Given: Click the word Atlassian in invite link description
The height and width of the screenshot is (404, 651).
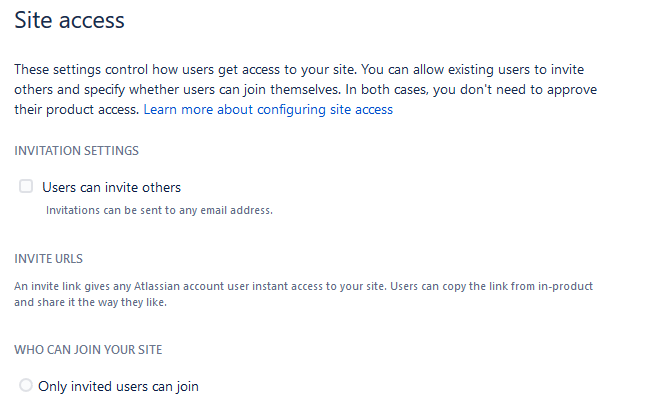Looking at the screenshot, I should [x=157, y=286].
